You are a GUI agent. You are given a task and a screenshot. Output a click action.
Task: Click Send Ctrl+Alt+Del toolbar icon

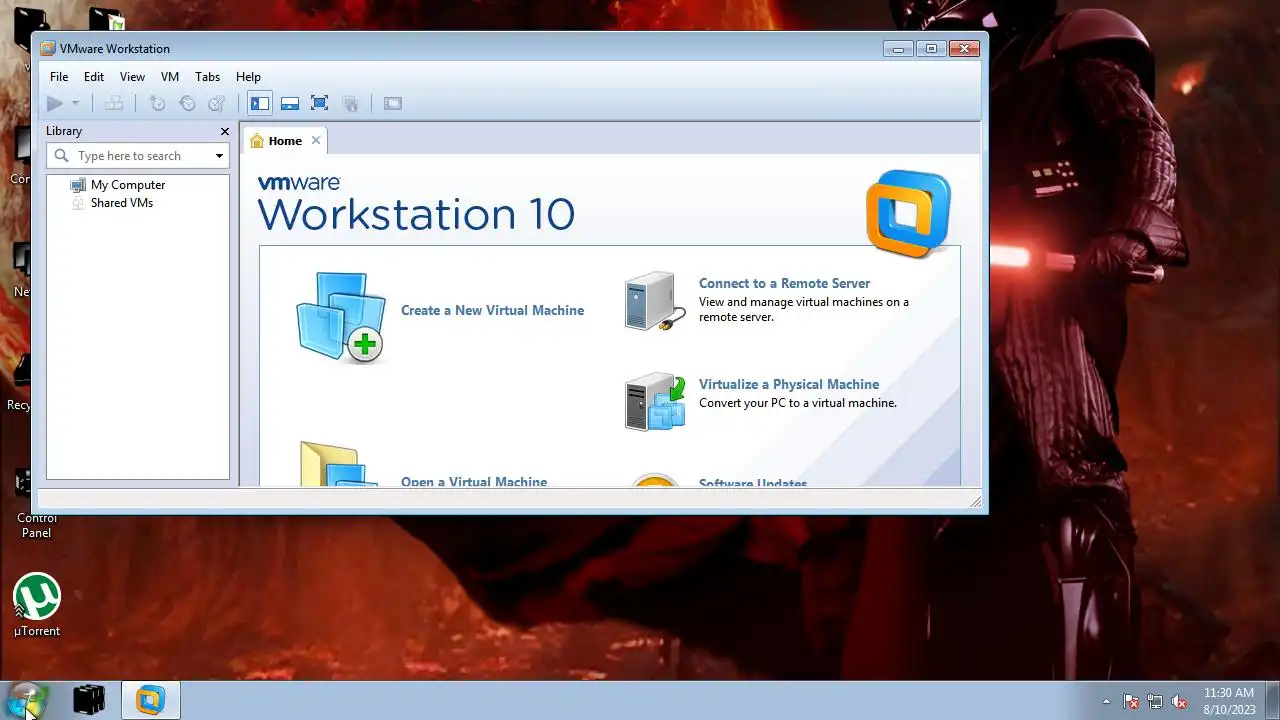tap(114, 103)
